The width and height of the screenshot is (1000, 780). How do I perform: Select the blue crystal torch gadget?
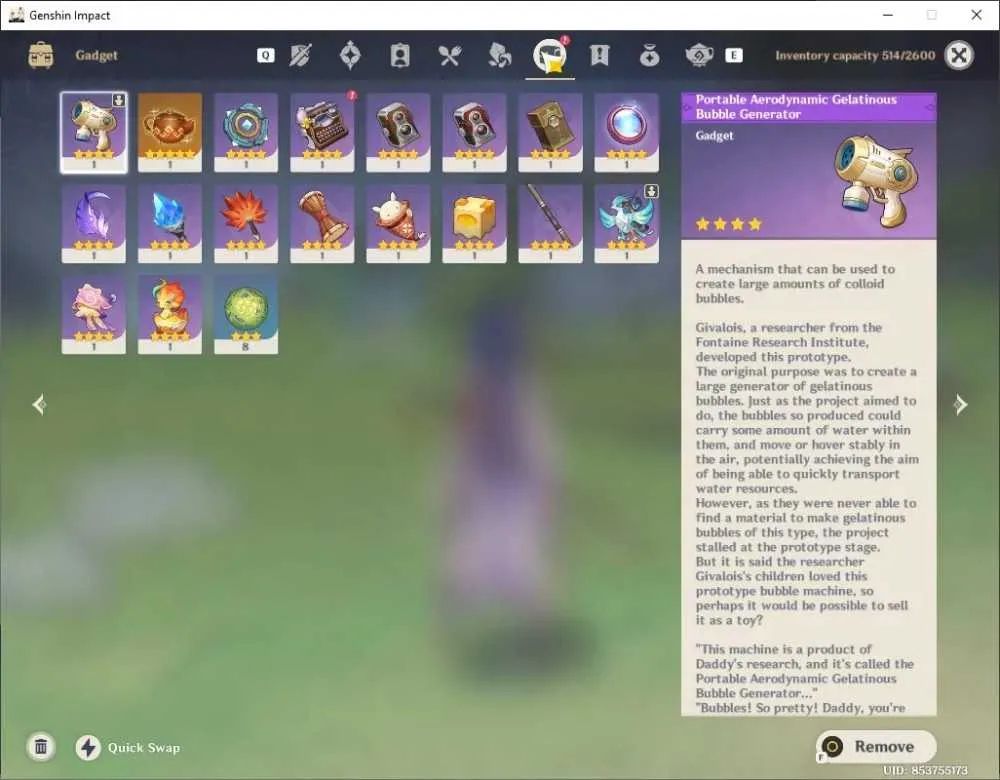coord(170,224)
